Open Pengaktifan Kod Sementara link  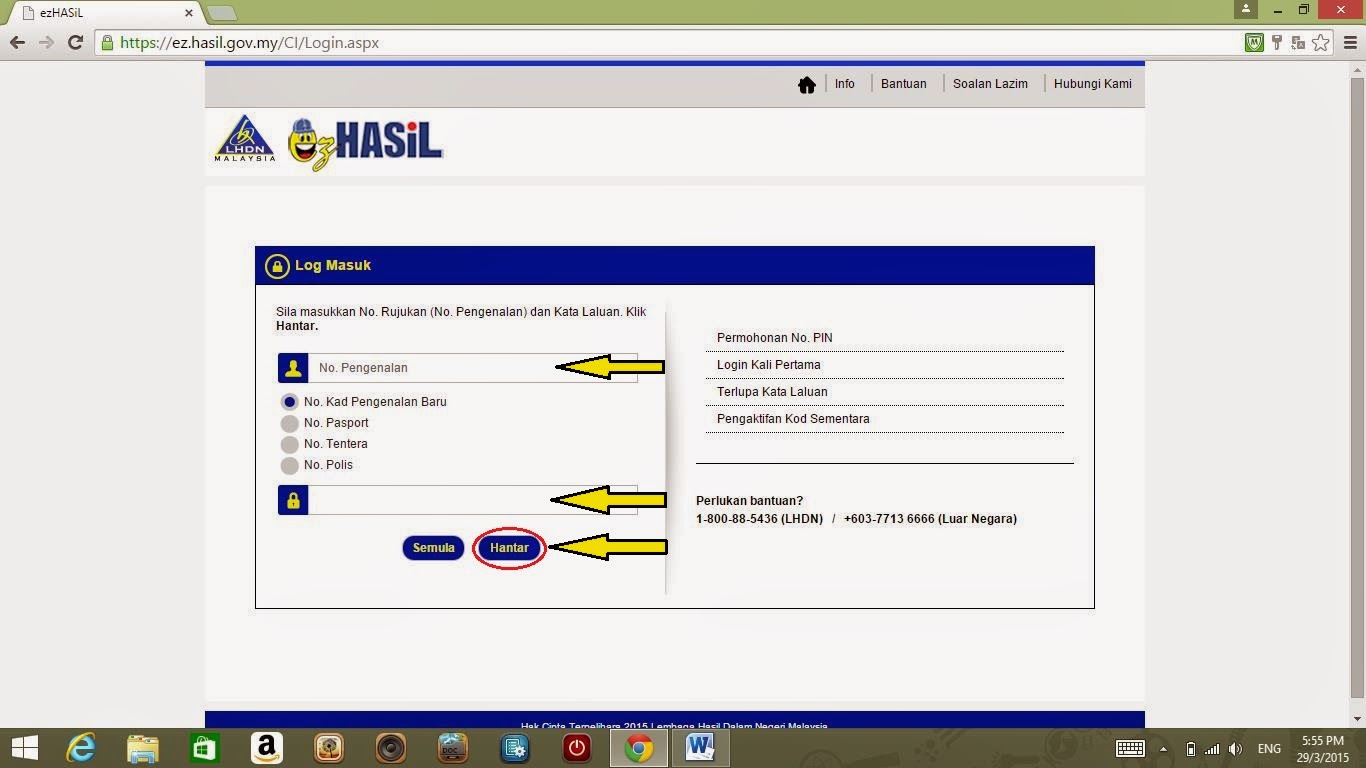pyautogui.click(x=793, y=419)
